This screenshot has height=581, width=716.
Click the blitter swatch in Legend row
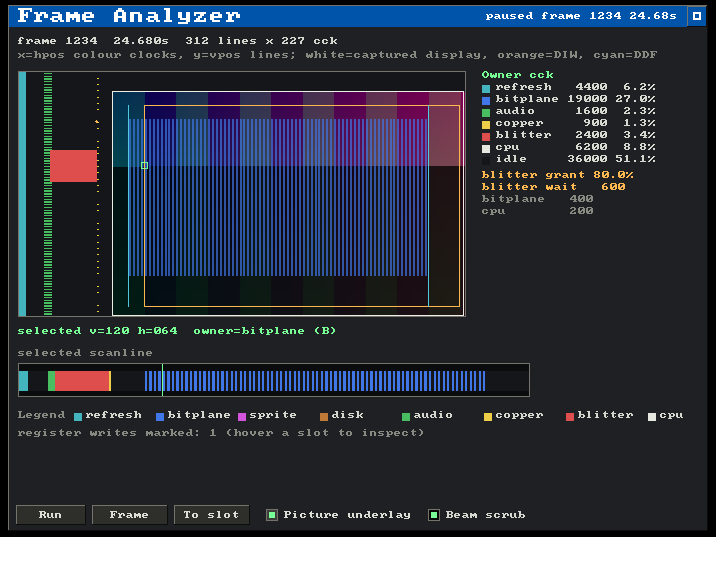570,417
